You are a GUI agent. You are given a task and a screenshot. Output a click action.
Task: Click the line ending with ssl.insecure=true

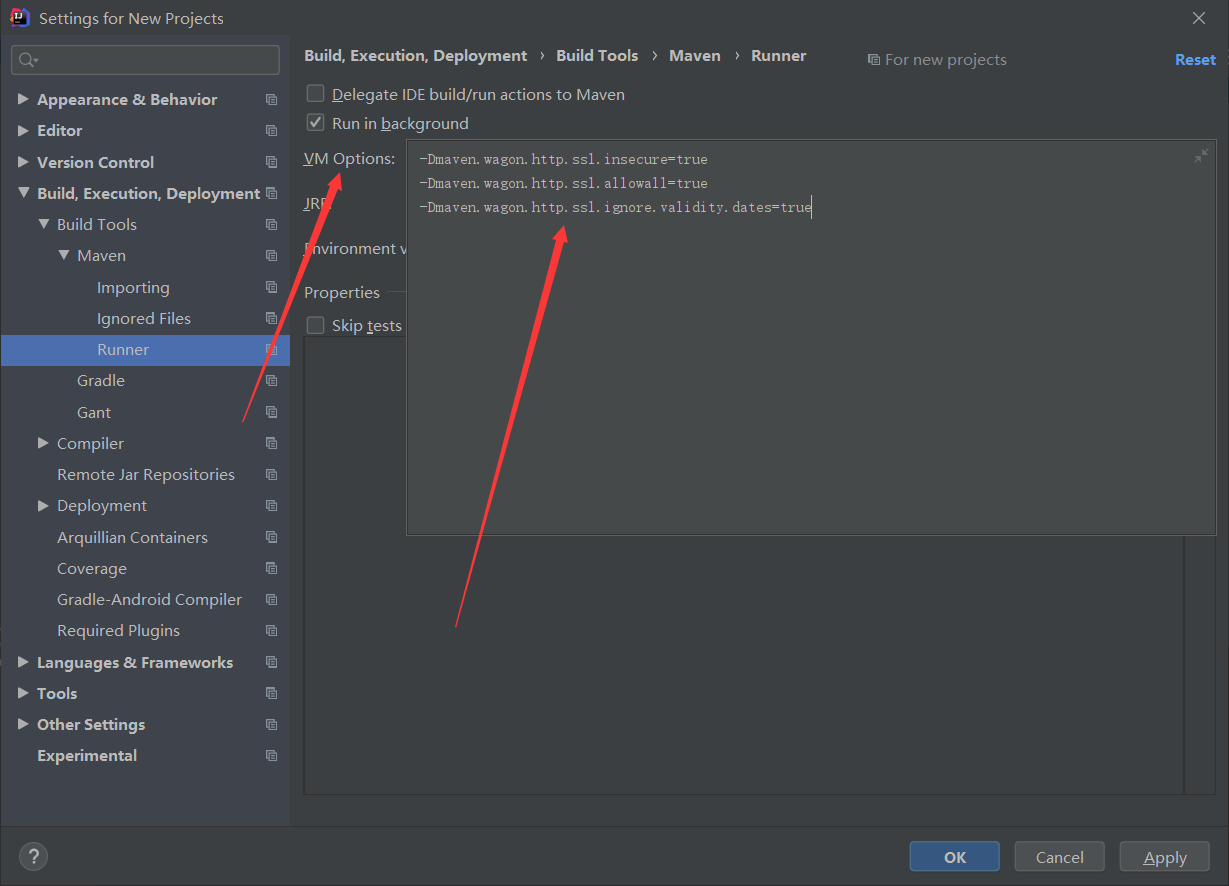pyautogui.click(x=564, y=159)
